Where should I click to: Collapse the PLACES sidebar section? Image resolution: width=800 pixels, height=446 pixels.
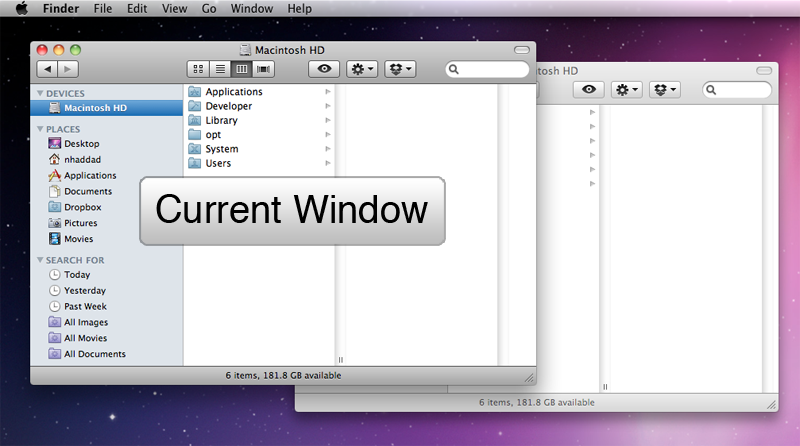click(40, 129)
